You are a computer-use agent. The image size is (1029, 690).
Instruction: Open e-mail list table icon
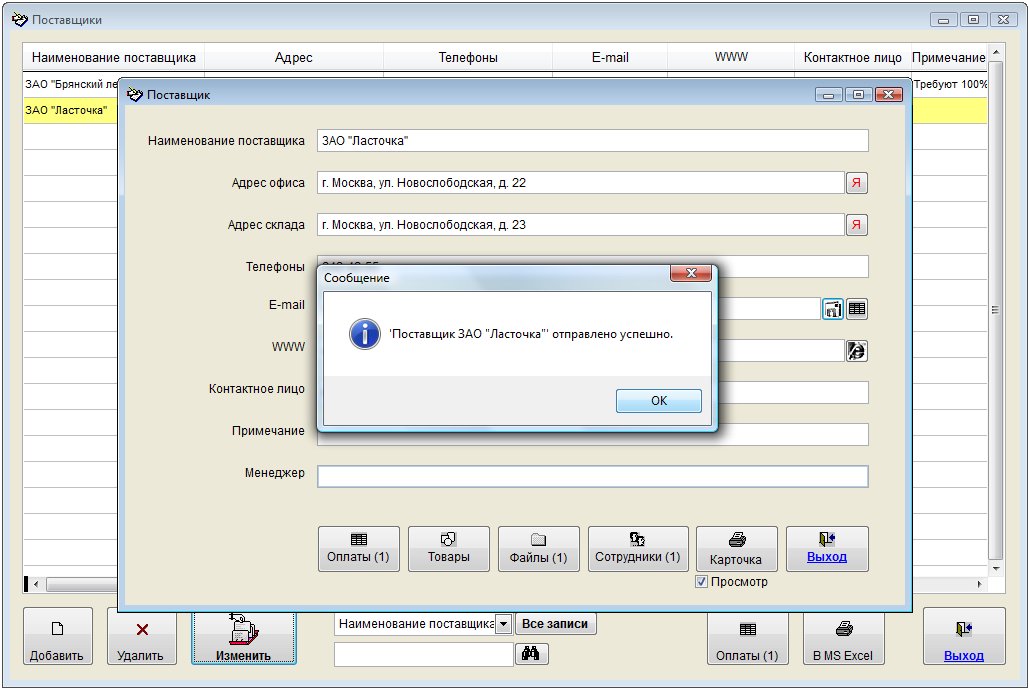pos(857,309)
